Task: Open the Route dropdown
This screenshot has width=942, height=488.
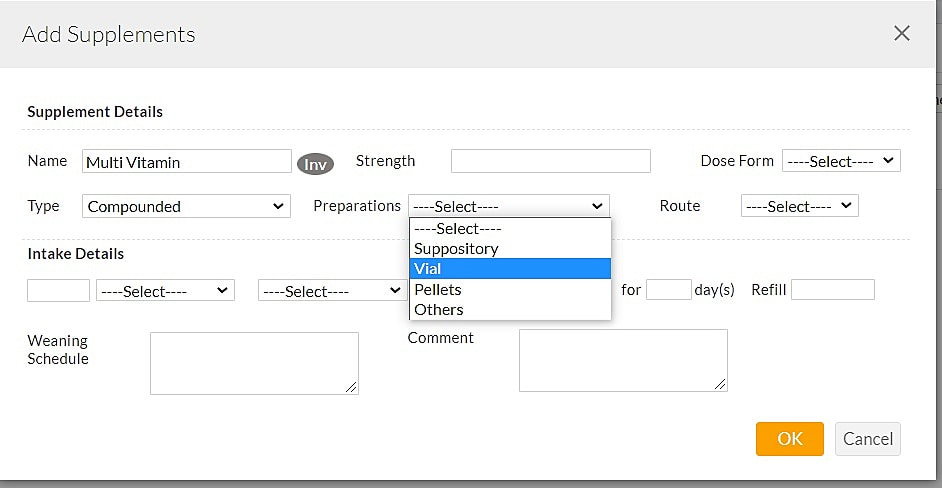Action: (x=799, y=206)
